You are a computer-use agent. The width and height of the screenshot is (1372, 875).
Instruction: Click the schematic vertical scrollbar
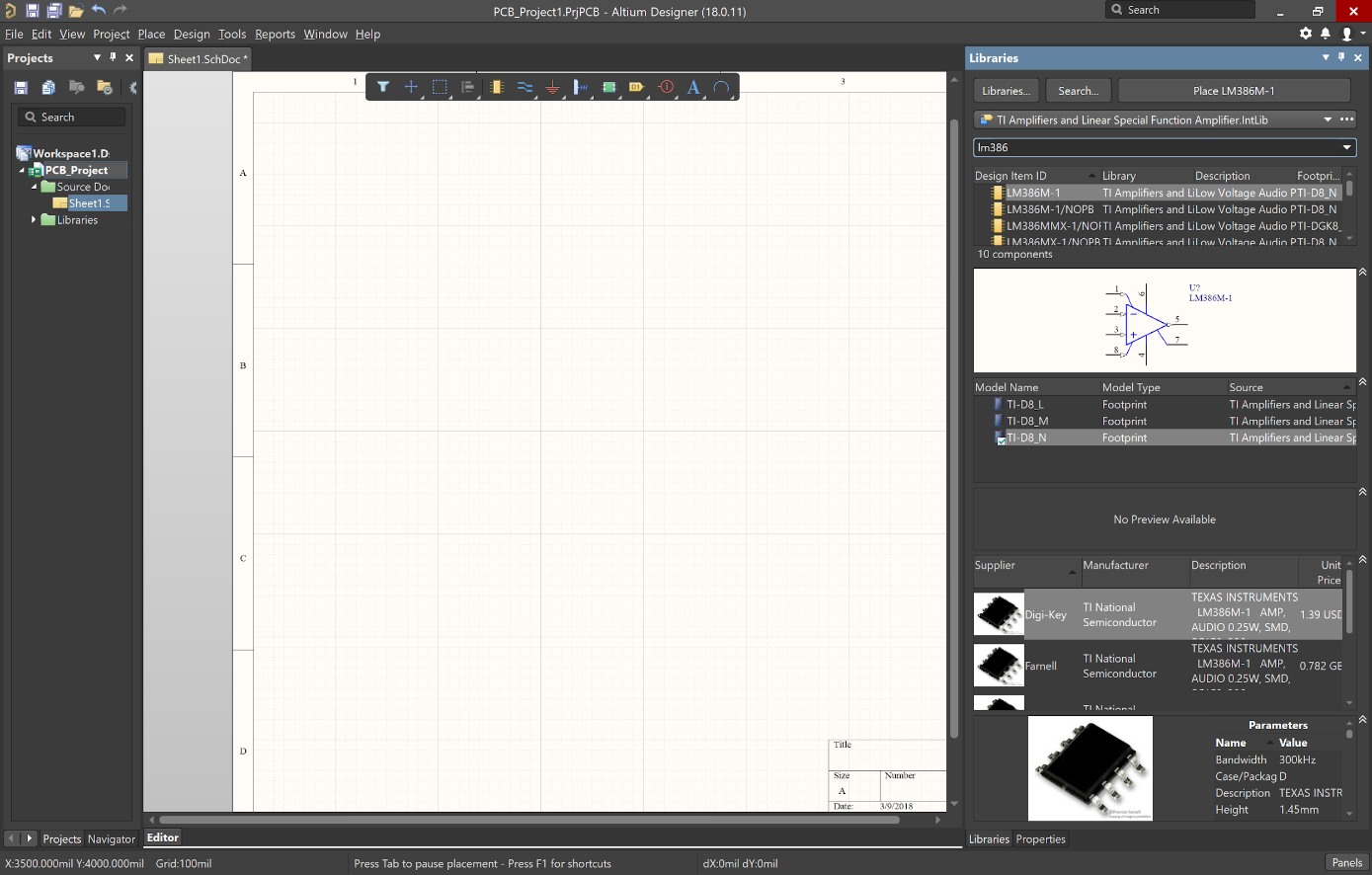954,429
